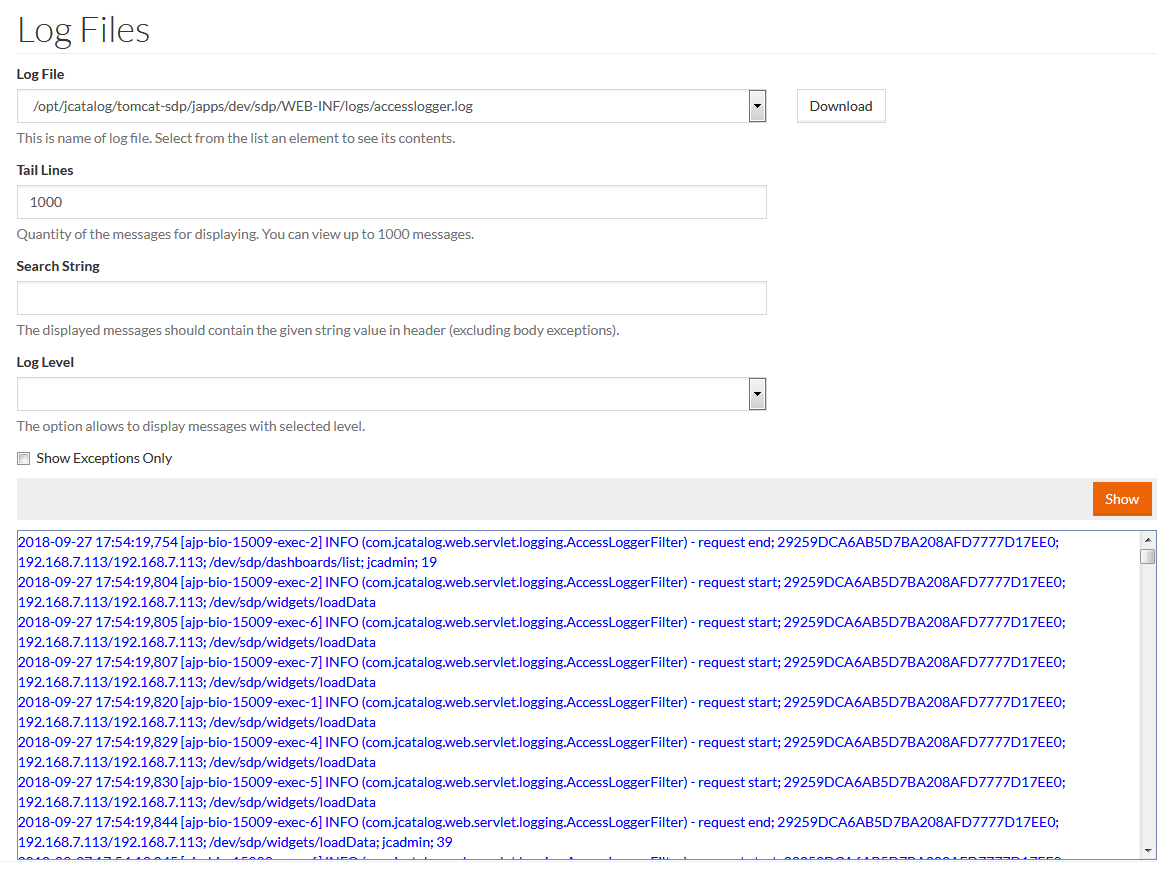Click the log entry ending with 'jcadmin; 39'
Image resolution: width=1172 pixels, height=877 pixels.
[x=540, y=832]
